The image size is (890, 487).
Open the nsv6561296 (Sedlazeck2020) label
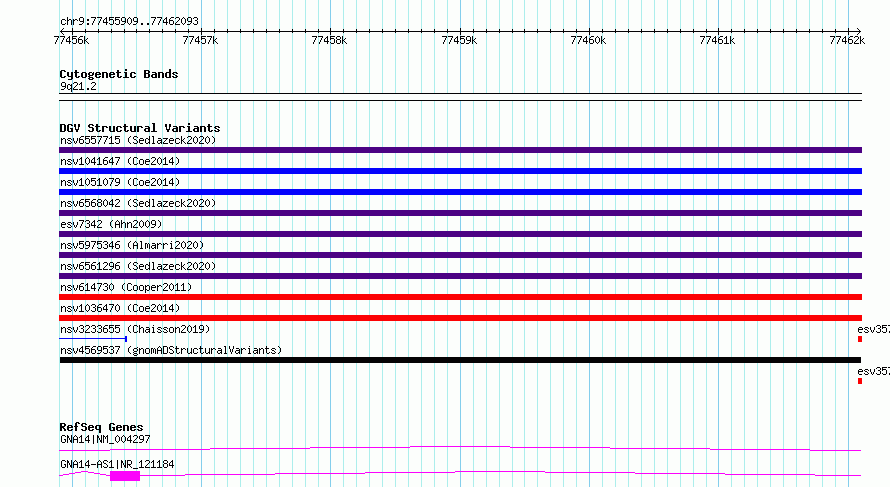click(138, 266)
